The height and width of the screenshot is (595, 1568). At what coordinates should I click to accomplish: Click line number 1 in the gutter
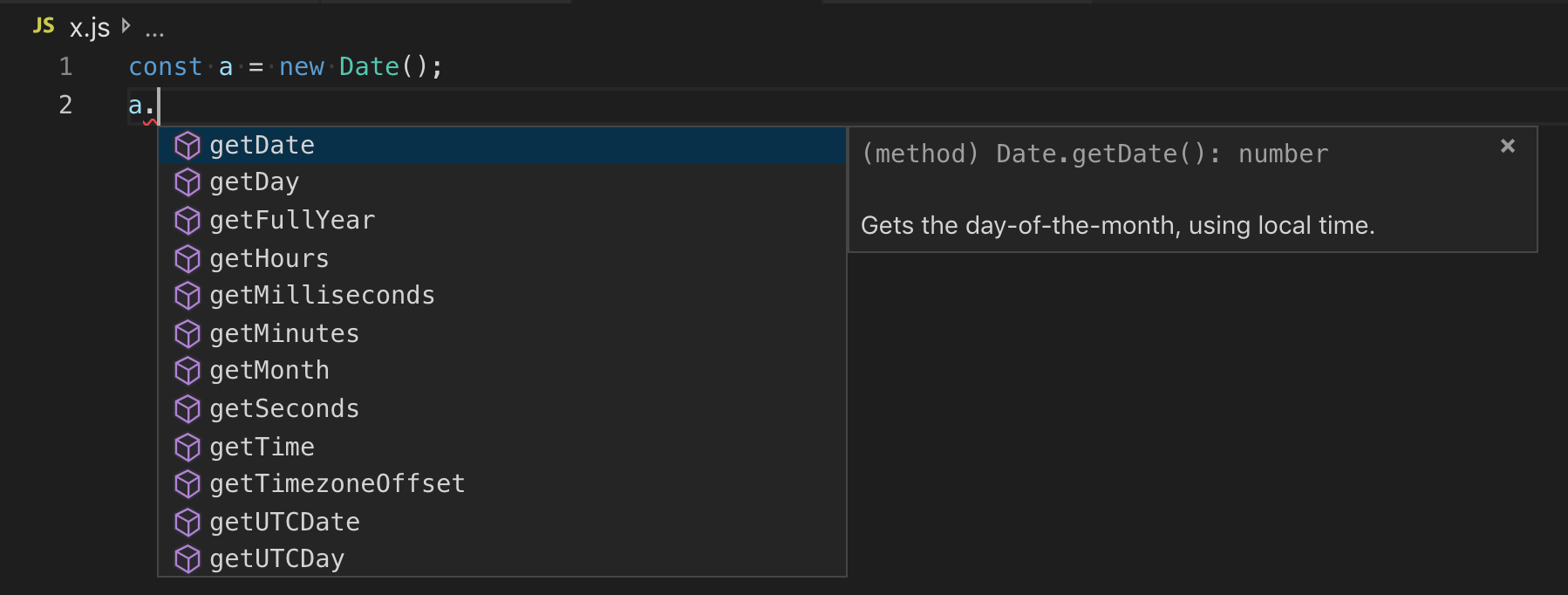point(65,67)
